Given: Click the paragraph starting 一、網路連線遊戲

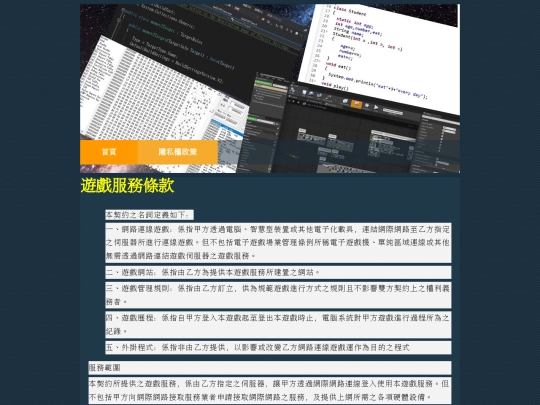Looking at the screenshot, I should (278, 242).
